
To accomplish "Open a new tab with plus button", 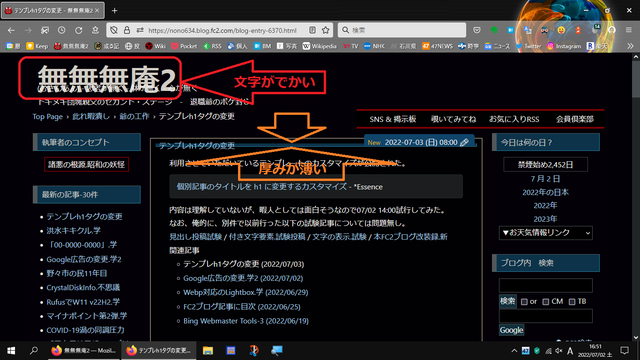I will pos(114,11).
